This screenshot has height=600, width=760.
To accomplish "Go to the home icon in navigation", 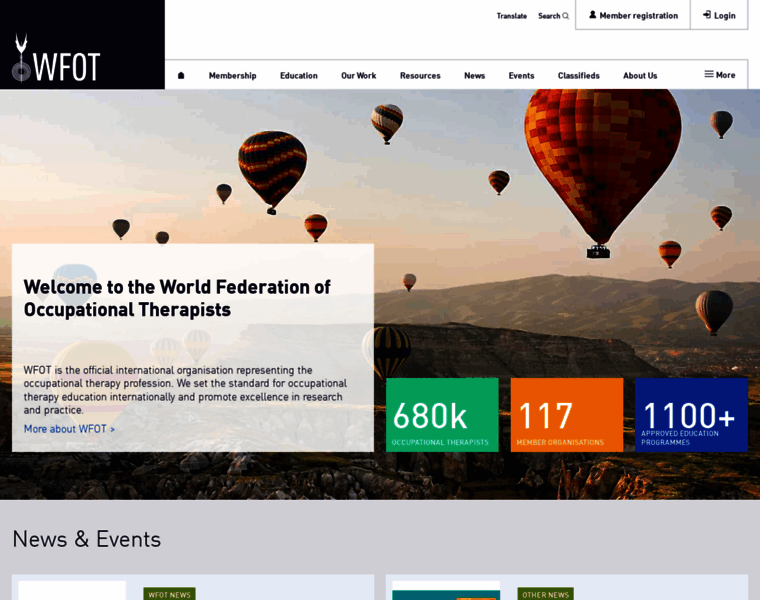I will (181, 75).
